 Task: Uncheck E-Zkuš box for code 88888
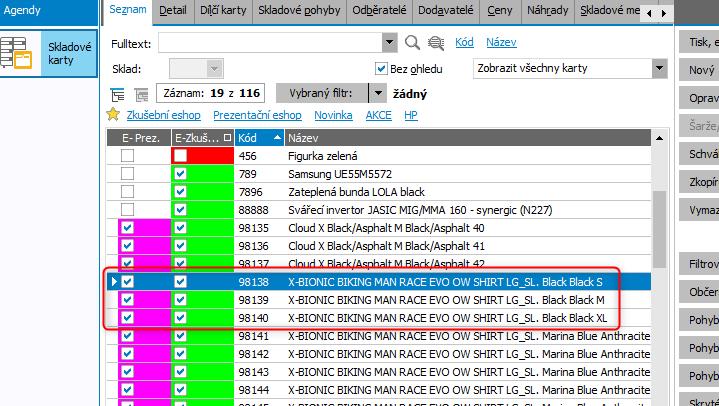180,210
